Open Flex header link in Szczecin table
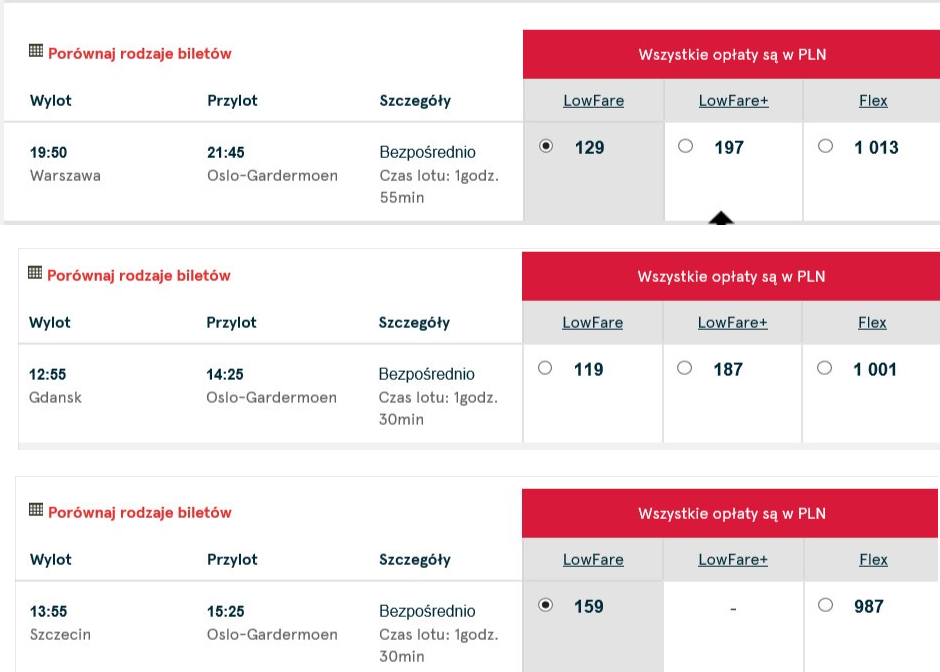 (x=873, y=559)
